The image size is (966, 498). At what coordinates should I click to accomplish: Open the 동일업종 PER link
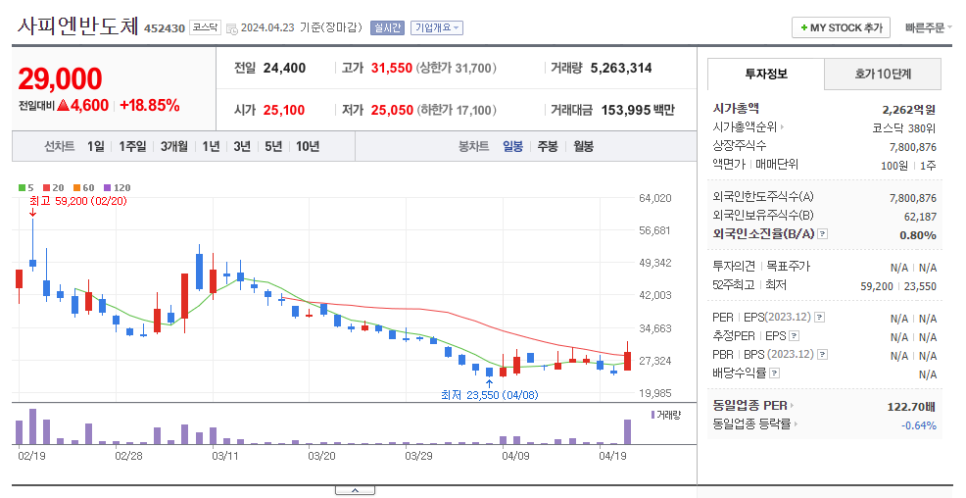pos(753,406)
